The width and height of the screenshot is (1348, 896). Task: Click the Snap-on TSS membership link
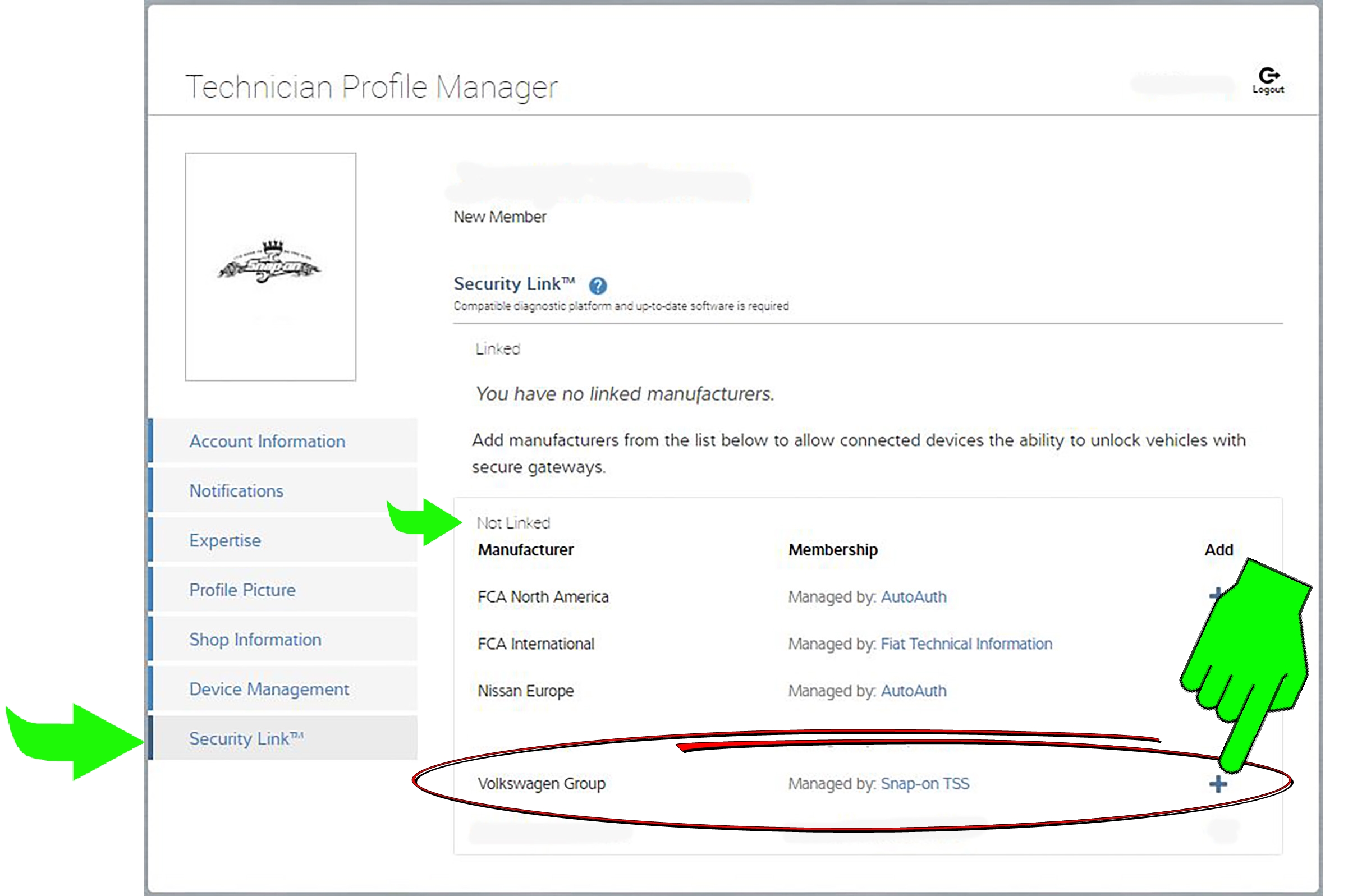pyautogui.click(x=924, y=783)
